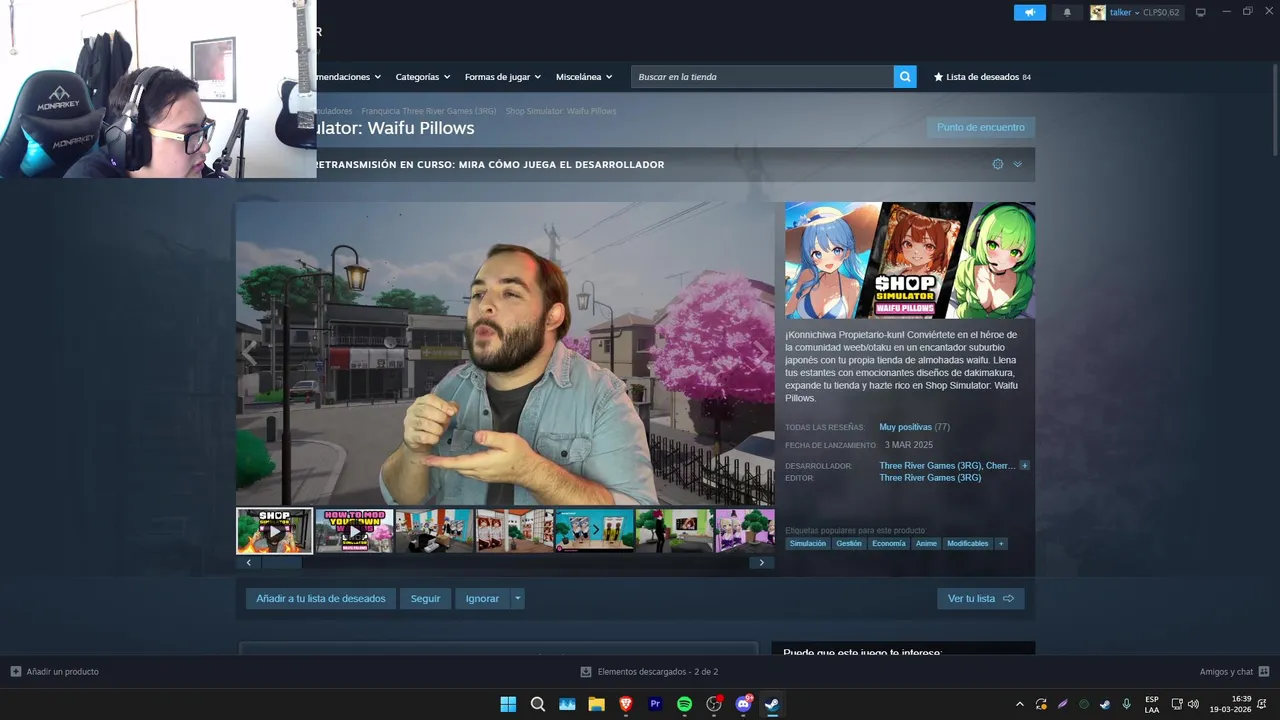
Task: Focus the Buscar en la tienda field
Action: click(763, 77)
